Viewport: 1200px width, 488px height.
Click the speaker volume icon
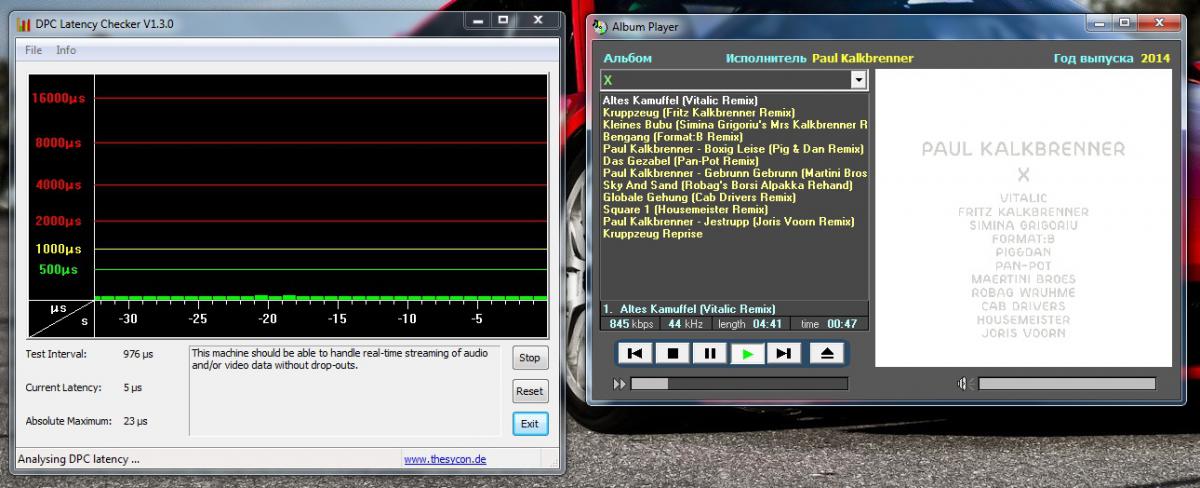(x=963, y=383)
